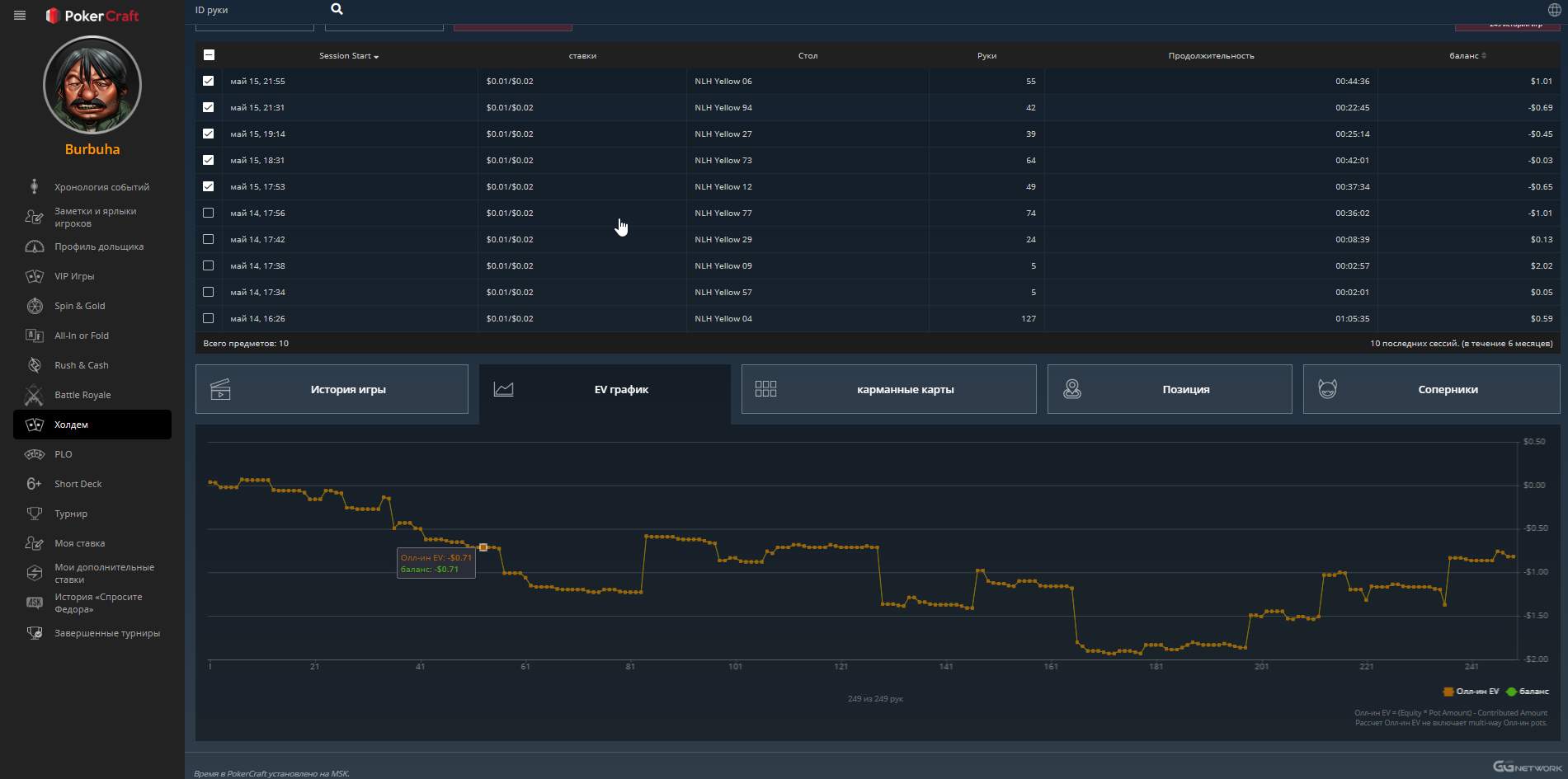Click the Турнир trophy icon

[34, 514]
